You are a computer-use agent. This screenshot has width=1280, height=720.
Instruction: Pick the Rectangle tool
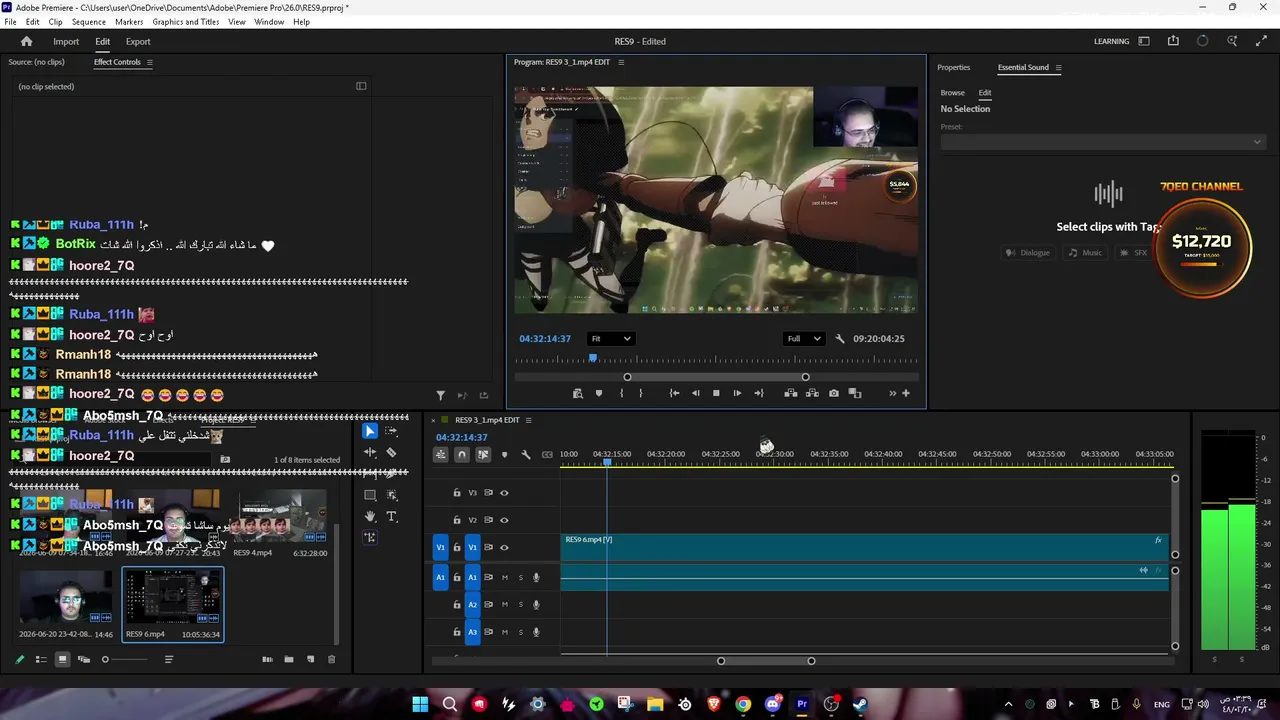coord(370,495)
